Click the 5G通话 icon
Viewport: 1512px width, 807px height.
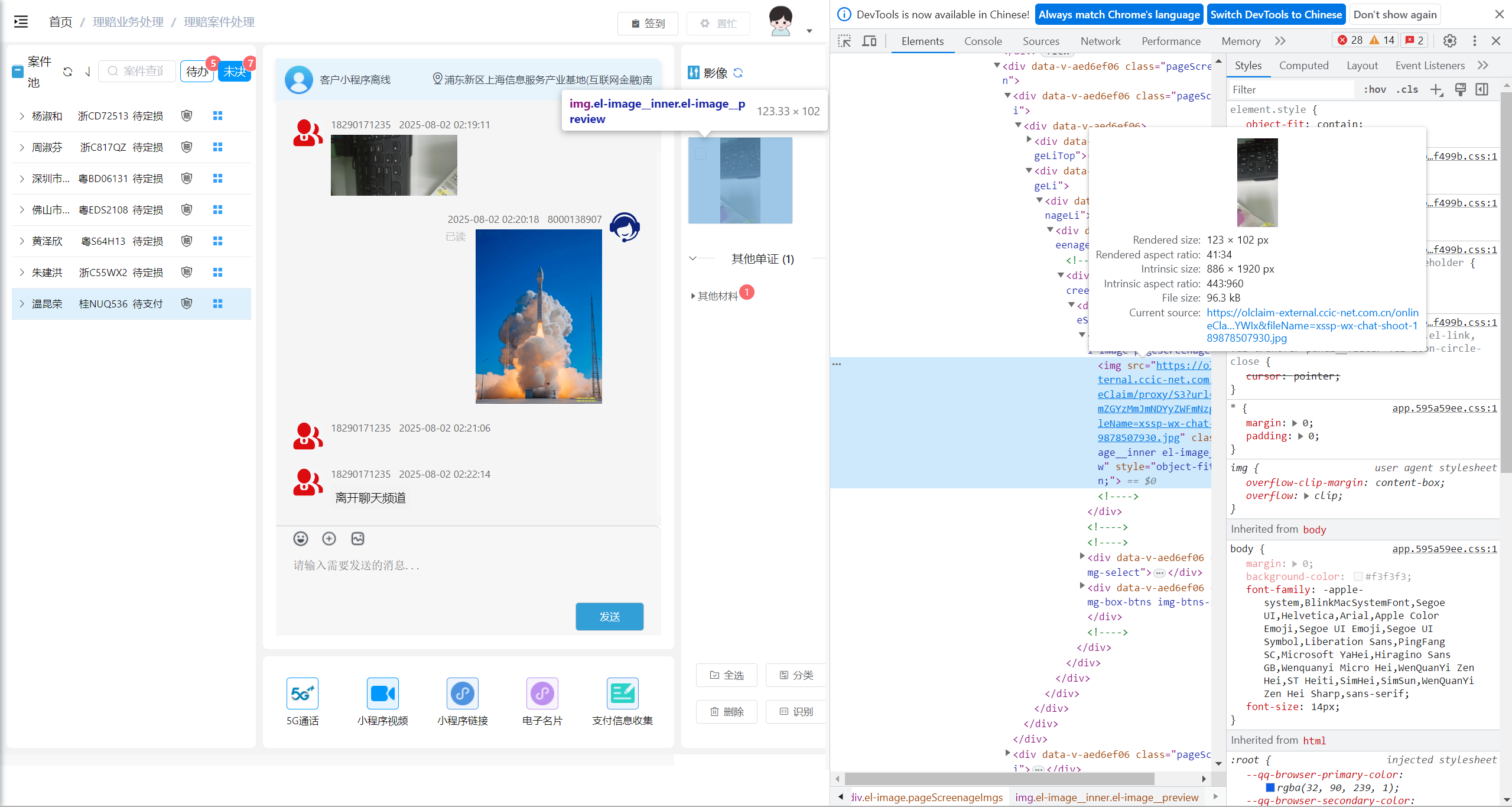(302, 693)
